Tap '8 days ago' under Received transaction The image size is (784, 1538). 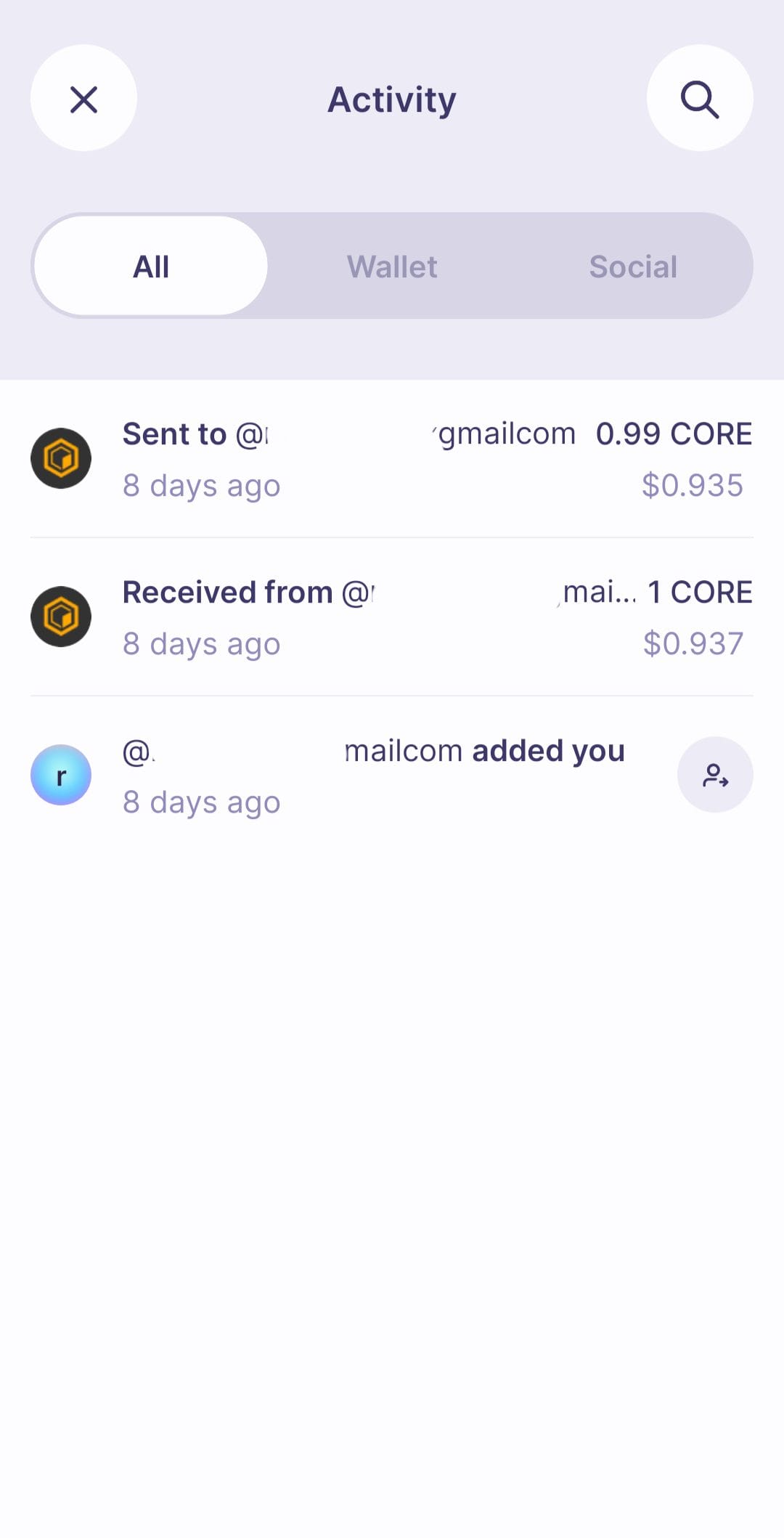[201, 644]
